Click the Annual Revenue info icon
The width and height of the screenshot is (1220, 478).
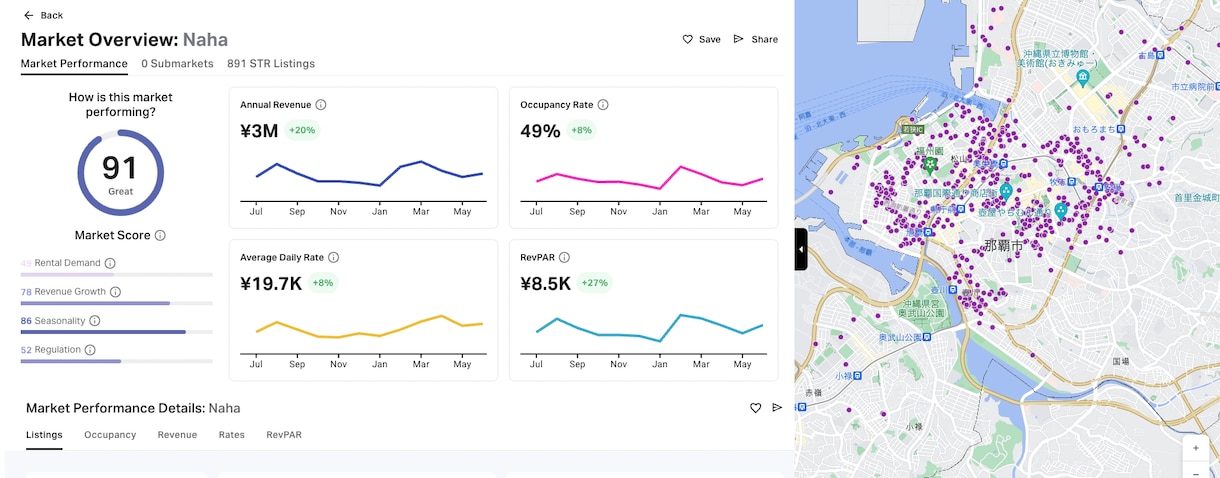[321, 105]
